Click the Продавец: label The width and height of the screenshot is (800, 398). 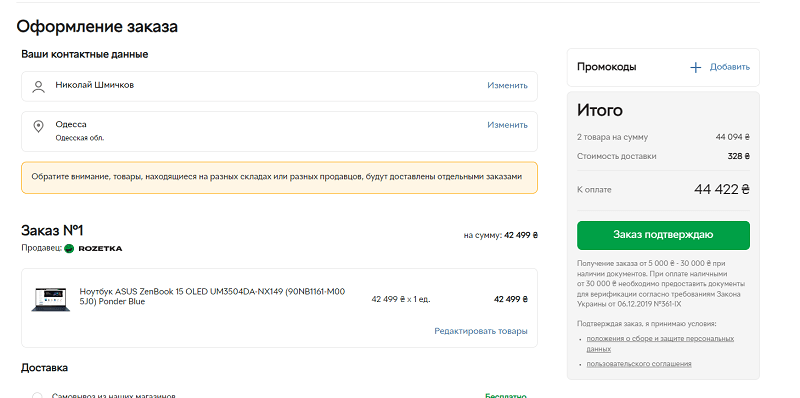[x=41, y=248]
